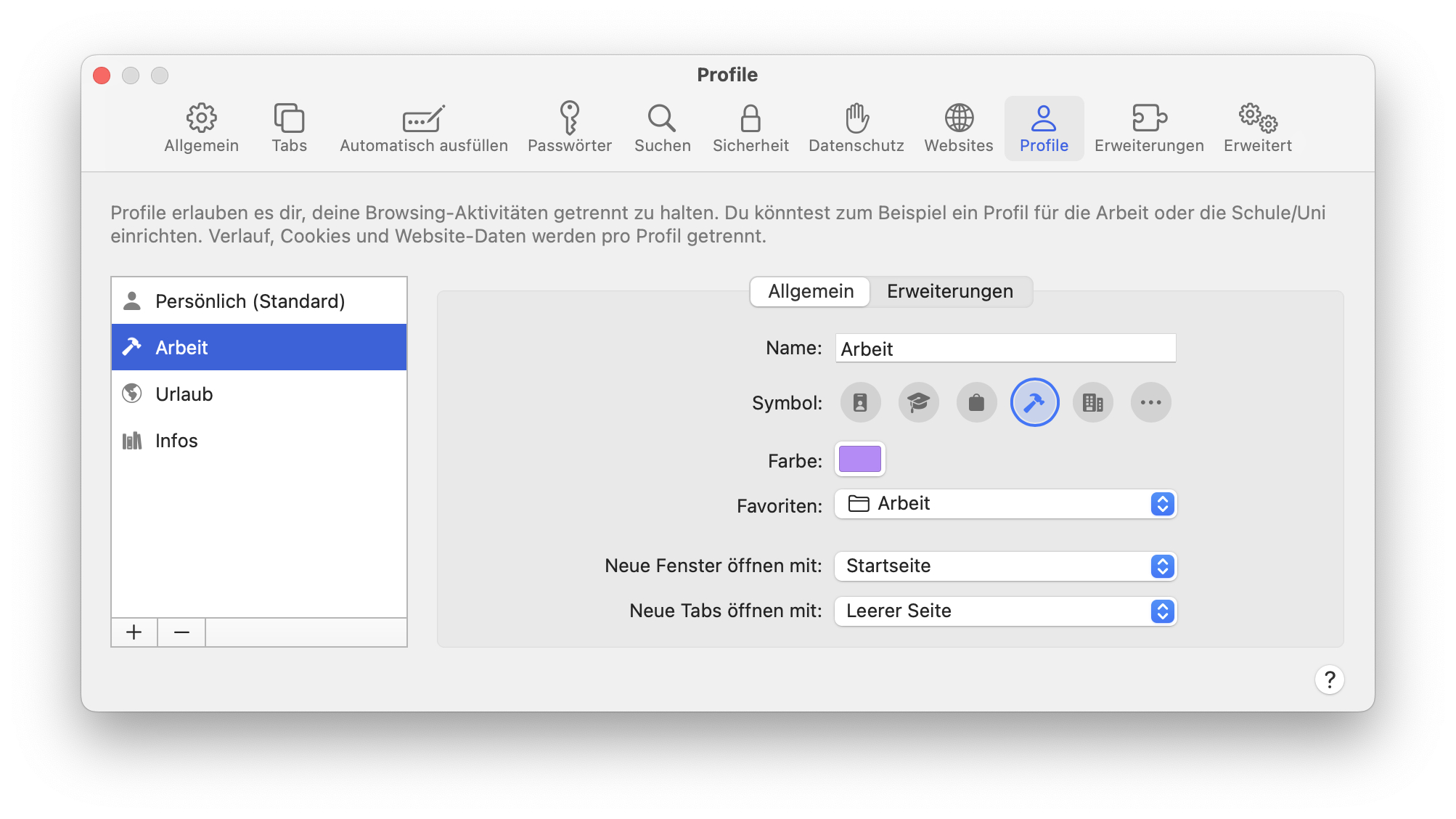Open the Favoriten folder dropdown
The width and height of the screenshot is (1456, 819).
pyautogui.click(x=1161, y=504)
